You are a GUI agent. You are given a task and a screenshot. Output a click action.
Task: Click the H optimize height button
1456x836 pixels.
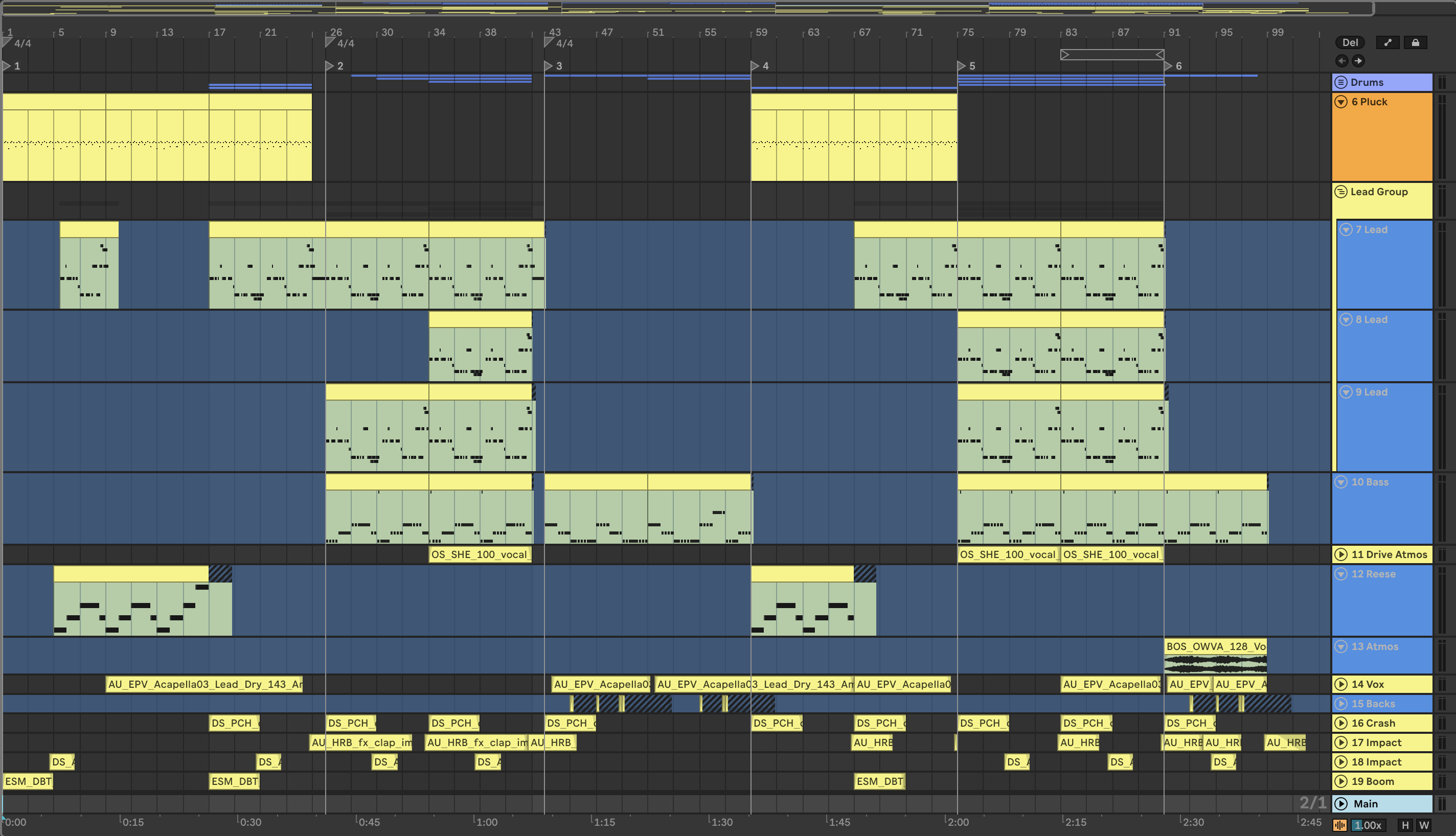tap(1405, 825)
